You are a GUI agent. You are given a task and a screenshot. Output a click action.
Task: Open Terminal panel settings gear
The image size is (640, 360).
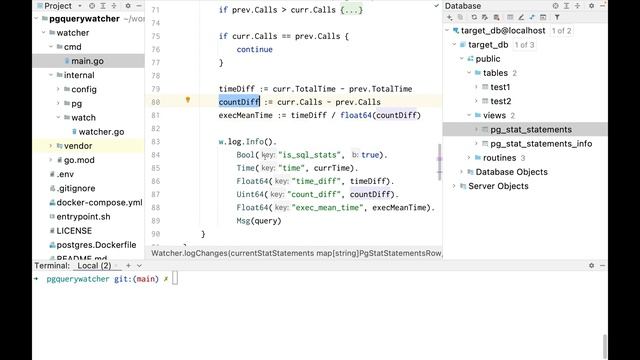pos(591,265)
